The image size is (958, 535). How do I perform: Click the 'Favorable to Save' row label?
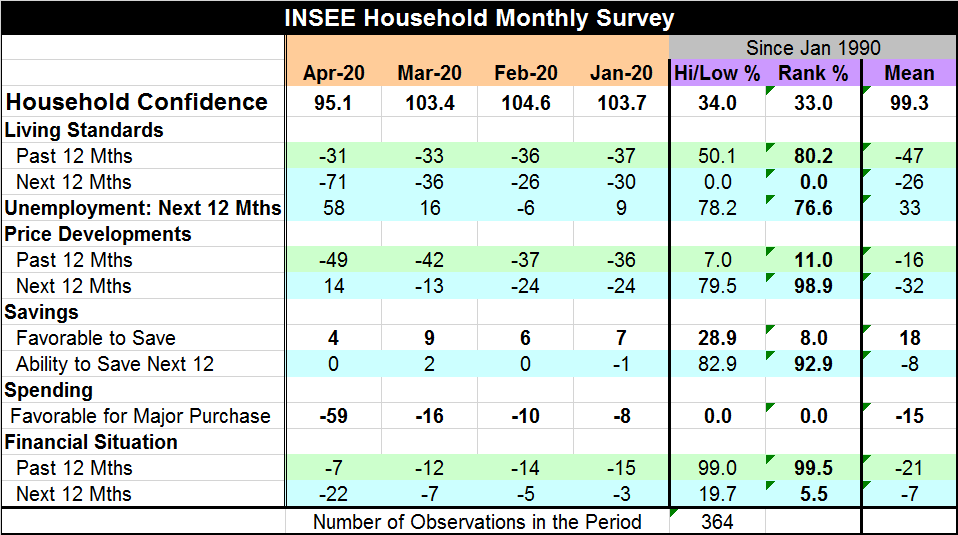(x=96, y=338)
